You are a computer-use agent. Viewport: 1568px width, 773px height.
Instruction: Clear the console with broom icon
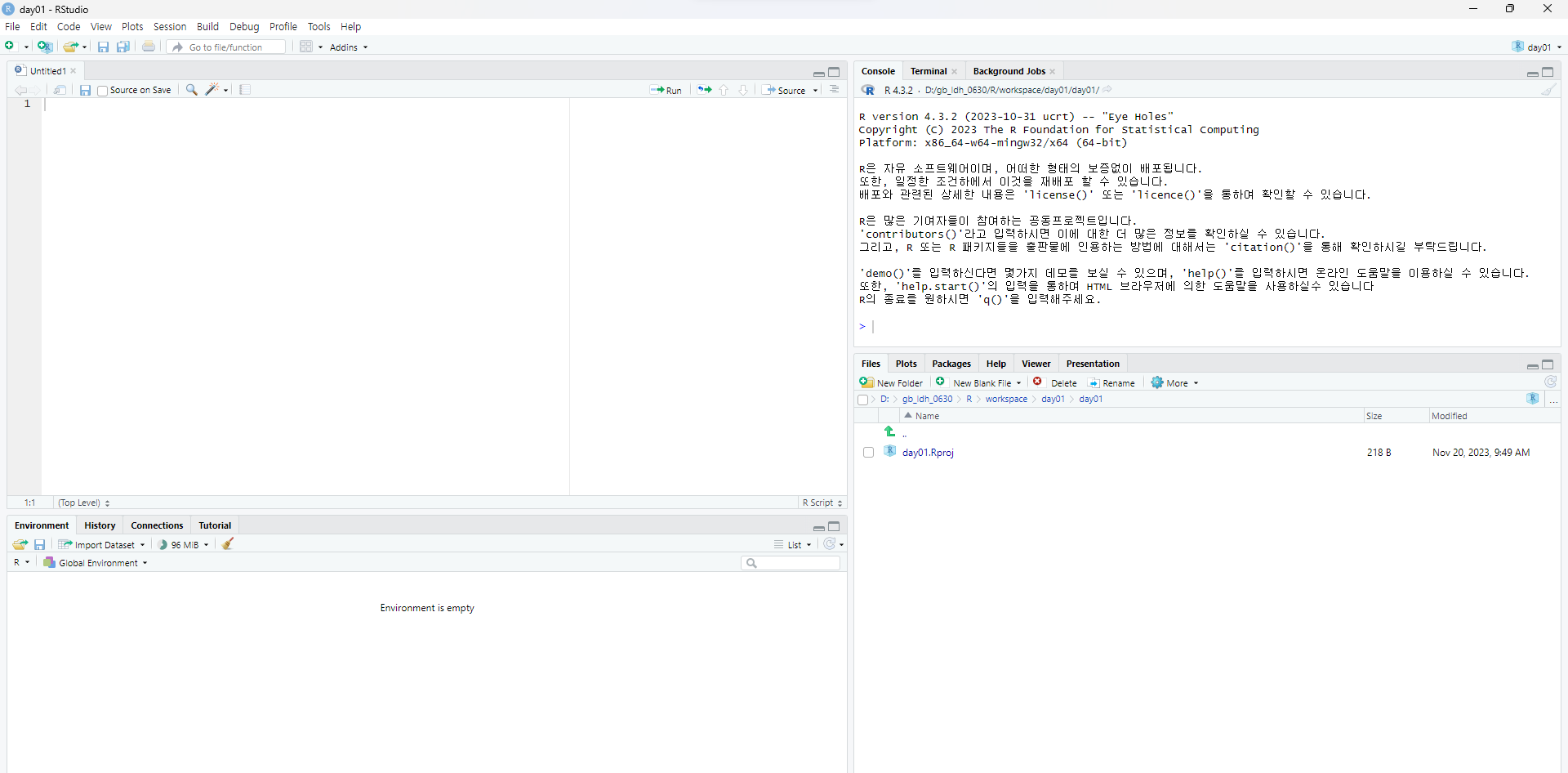click(1548, 90)
